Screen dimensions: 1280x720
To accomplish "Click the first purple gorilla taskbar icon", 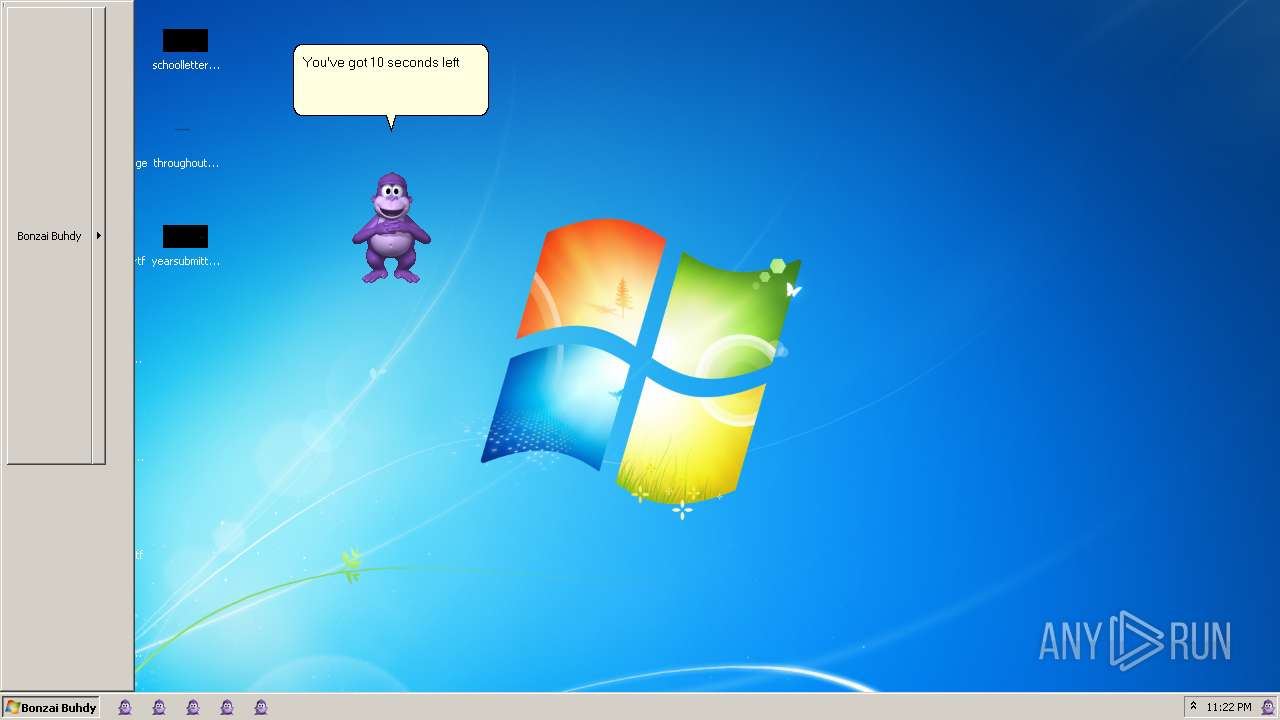I will pos(125,707).
